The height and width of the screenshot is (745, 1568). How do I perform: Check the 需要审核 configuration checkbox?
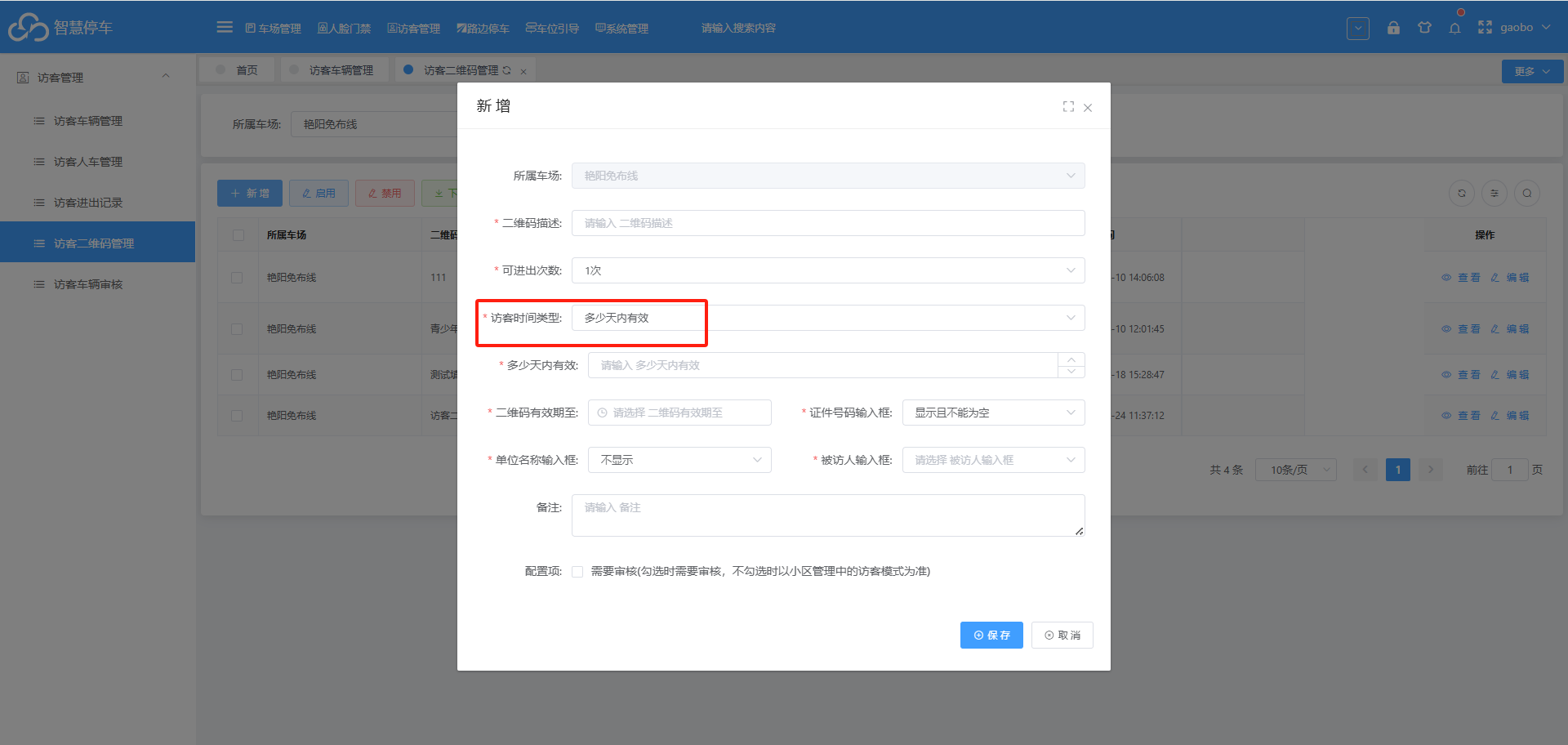tap(577, 572)
